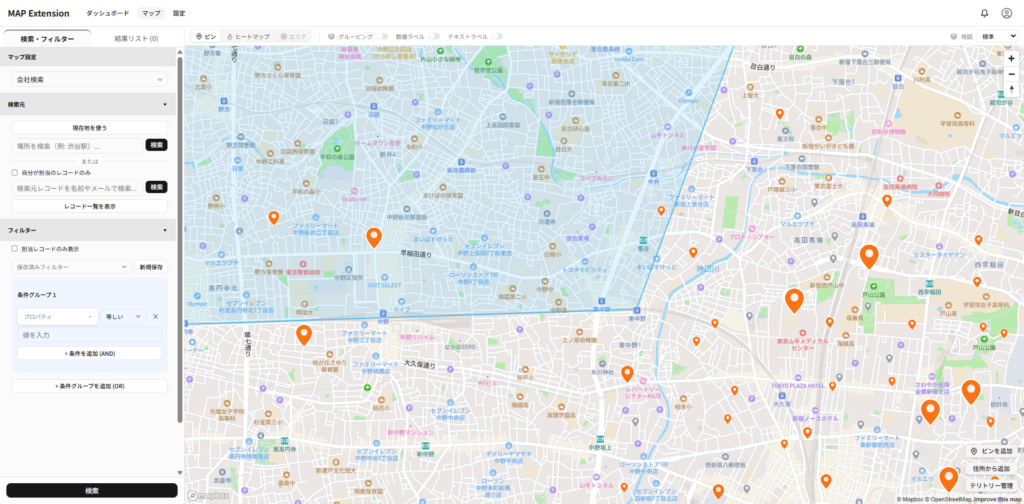This screenshot has height=504, width=1024.
Task: Reset map bearing with compass button
Action: (1012, 89)
